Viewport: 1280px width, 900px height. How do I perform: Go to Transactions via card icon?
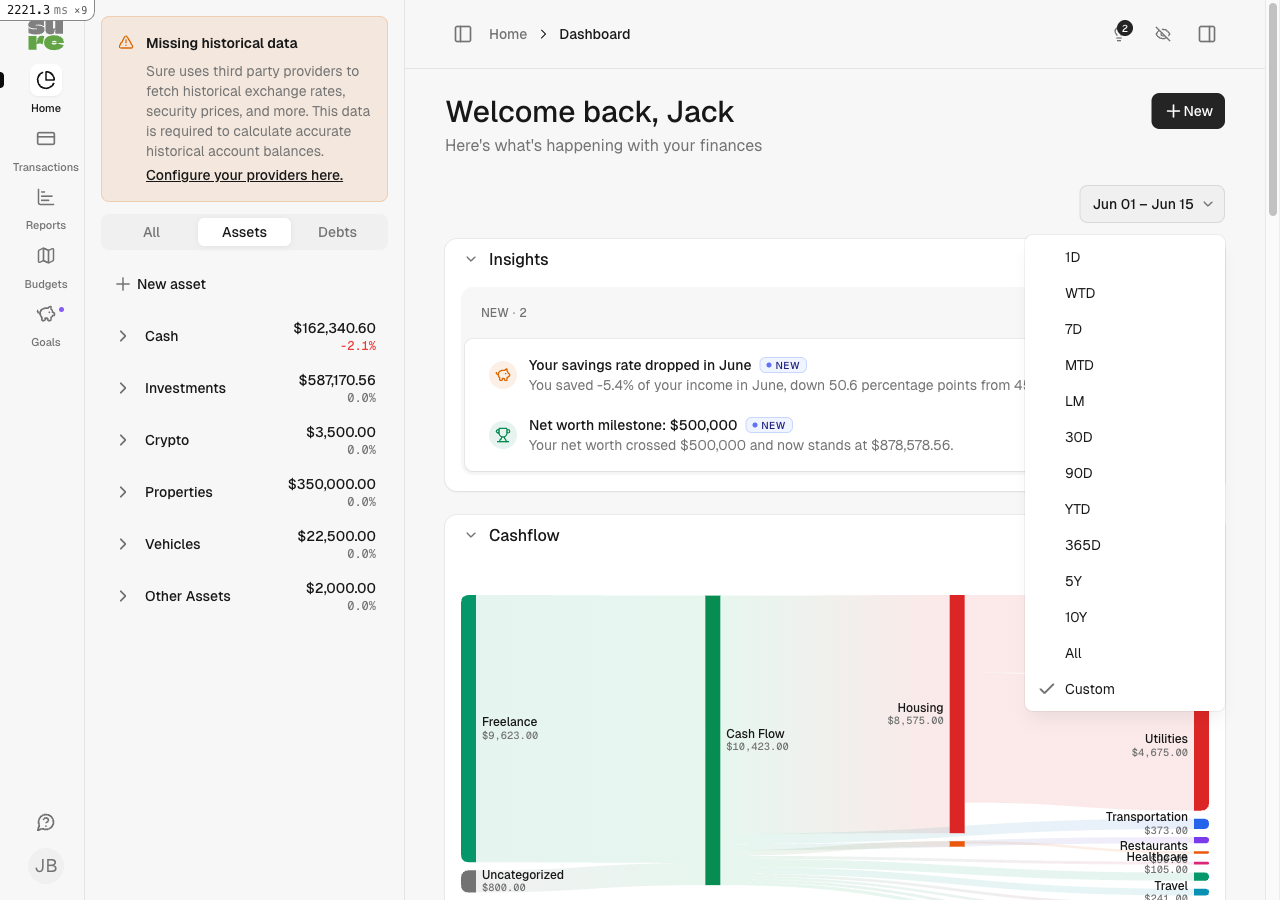pos(45,138)
